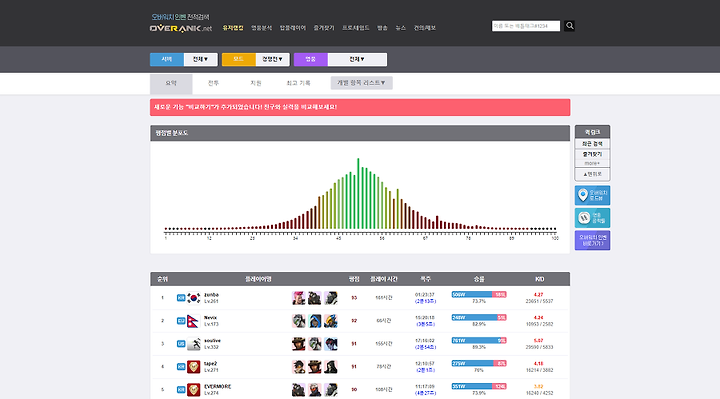Image resolution: width=720 pixels, height=399 pixels.
Task: Switch to the 최고 기록 tab
Action: click(x=298, y=84)
